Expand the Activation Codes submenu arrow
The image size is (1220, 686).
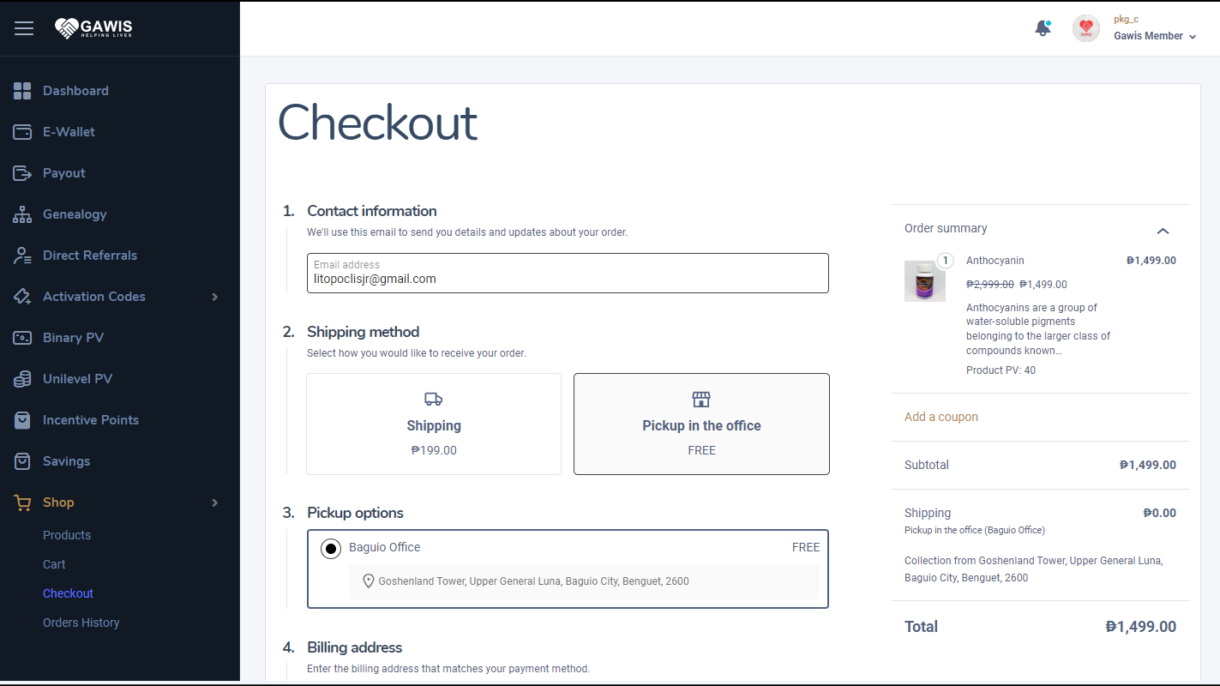[215, 297]
